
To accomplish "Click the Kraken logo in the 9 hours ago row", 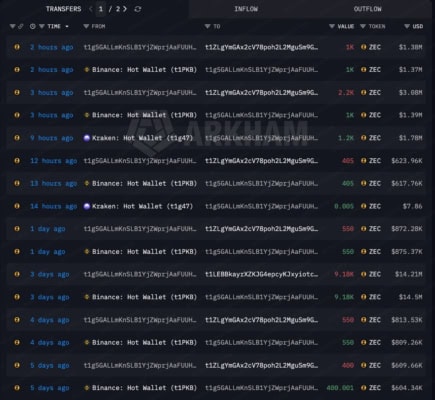I will click(87, 138).
